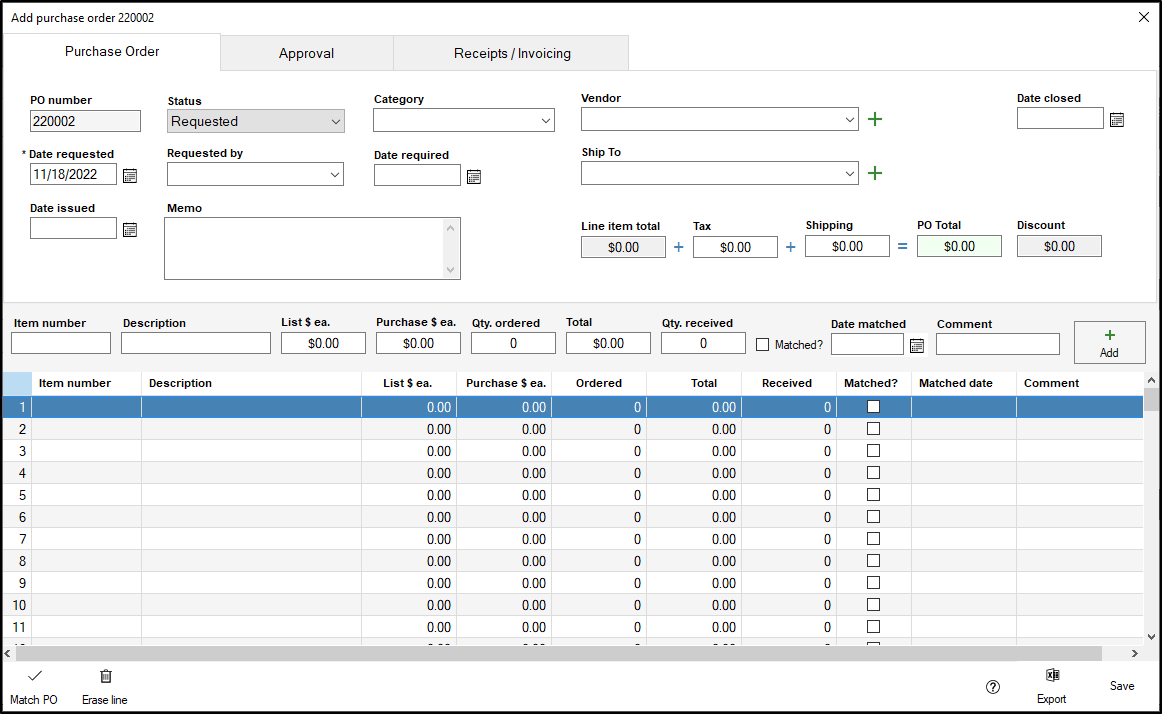This screenshot has width=1162, height=714.
Task: Open calendar picker for Date matched
Action: 917,346
